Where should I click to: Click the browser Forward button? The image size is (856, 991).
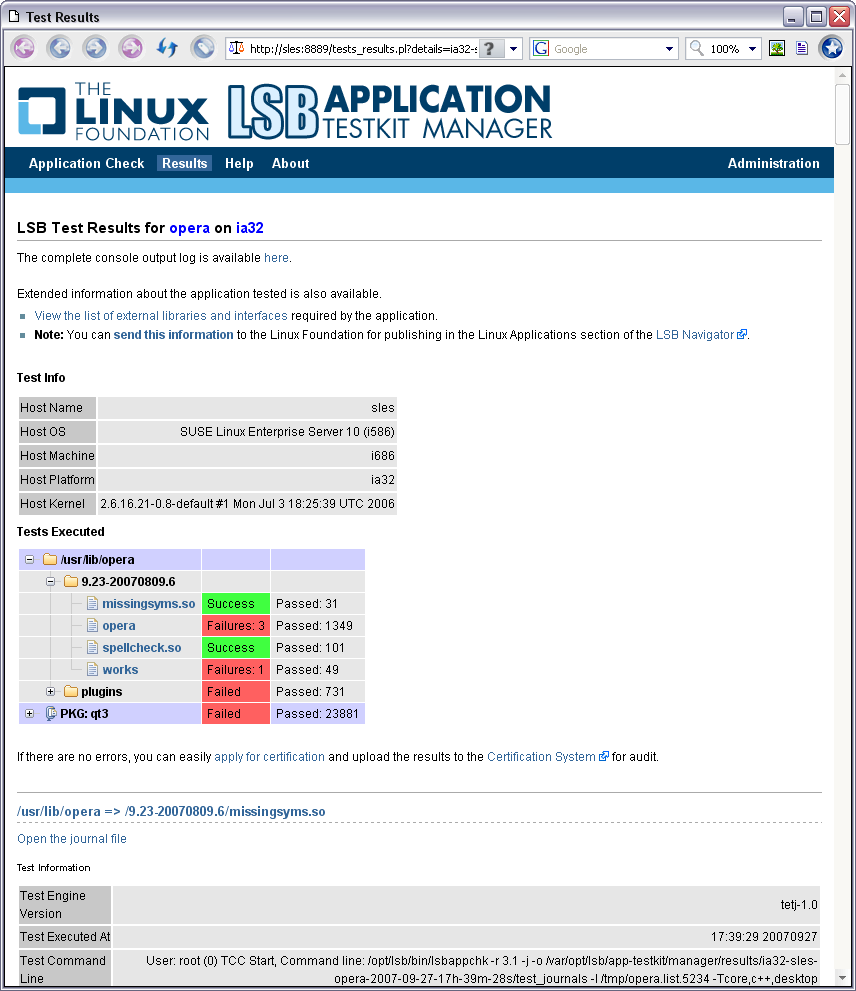(x=95, y=48)
